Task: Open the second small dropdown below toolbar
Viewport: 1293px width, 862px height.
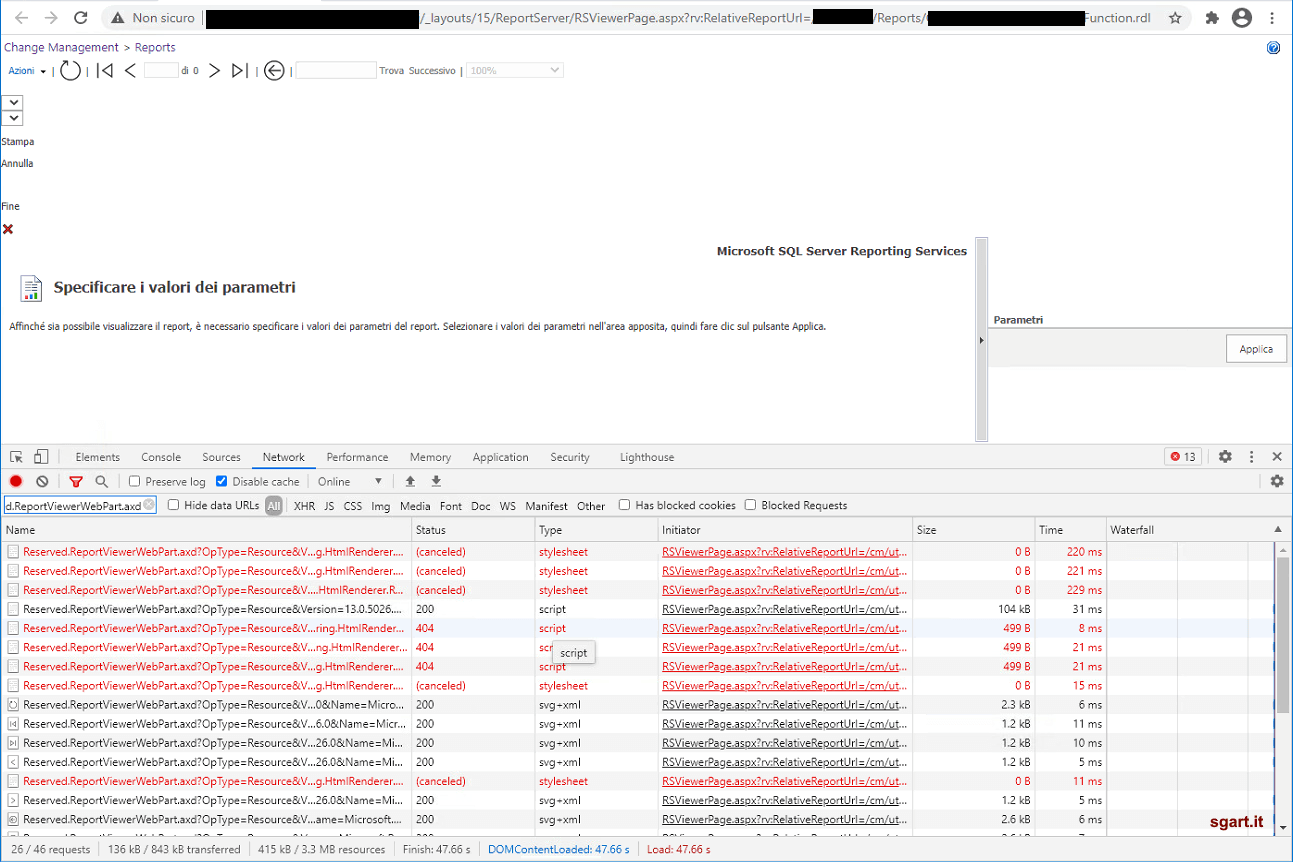Action: tap(12, 118)
